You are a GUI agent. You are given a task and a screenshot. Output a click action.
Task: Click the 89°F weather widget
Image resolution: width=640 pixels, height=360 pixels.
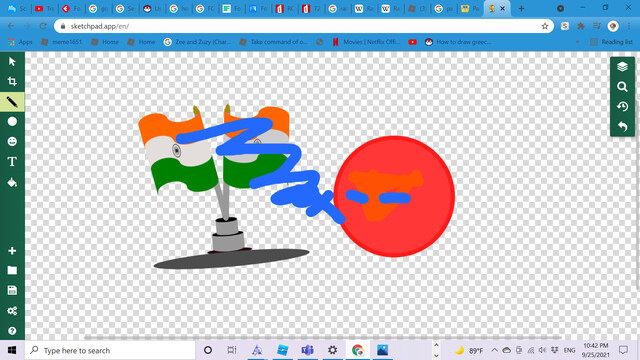469,350
